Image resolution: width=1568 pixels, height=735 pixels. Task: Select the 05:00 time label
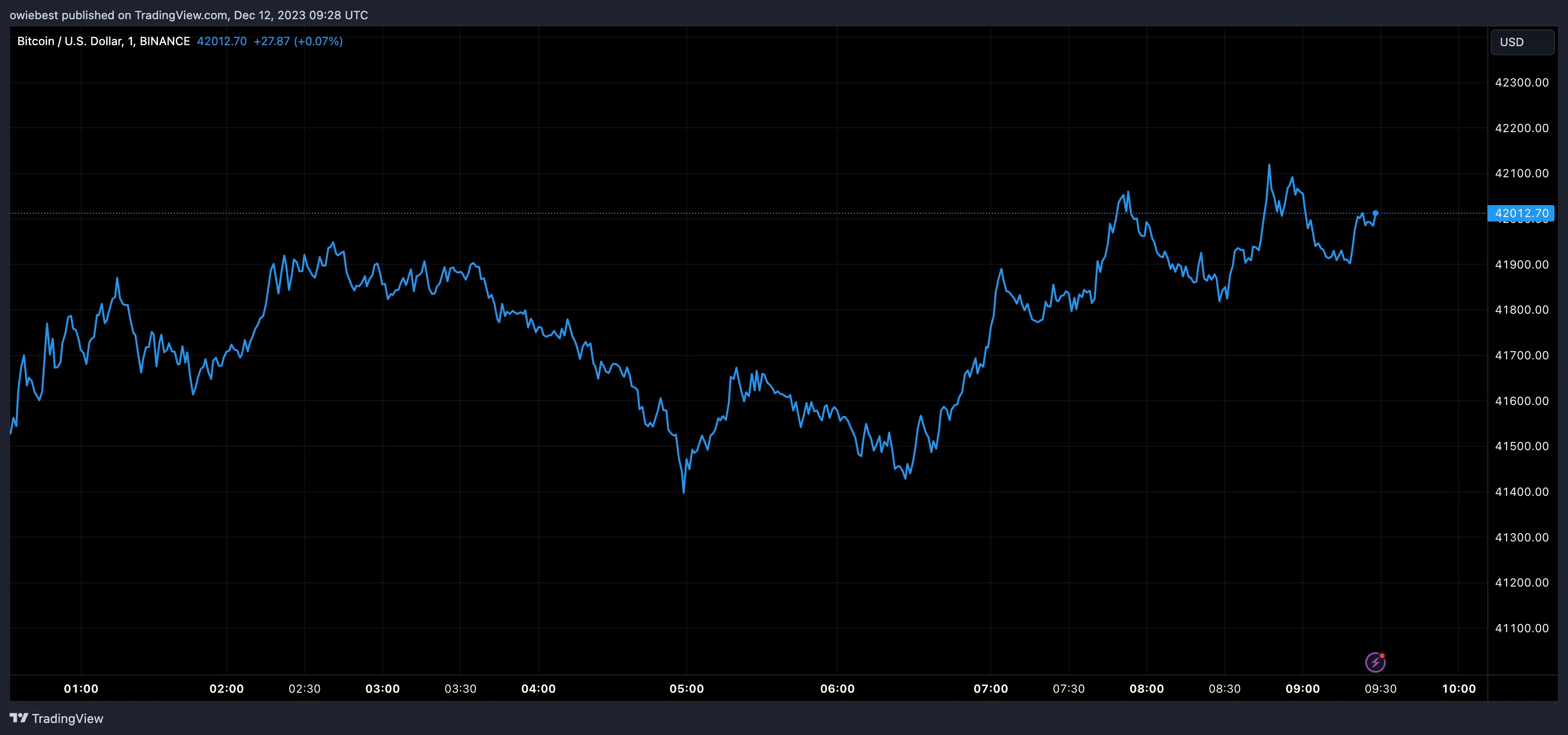(687, 689)
